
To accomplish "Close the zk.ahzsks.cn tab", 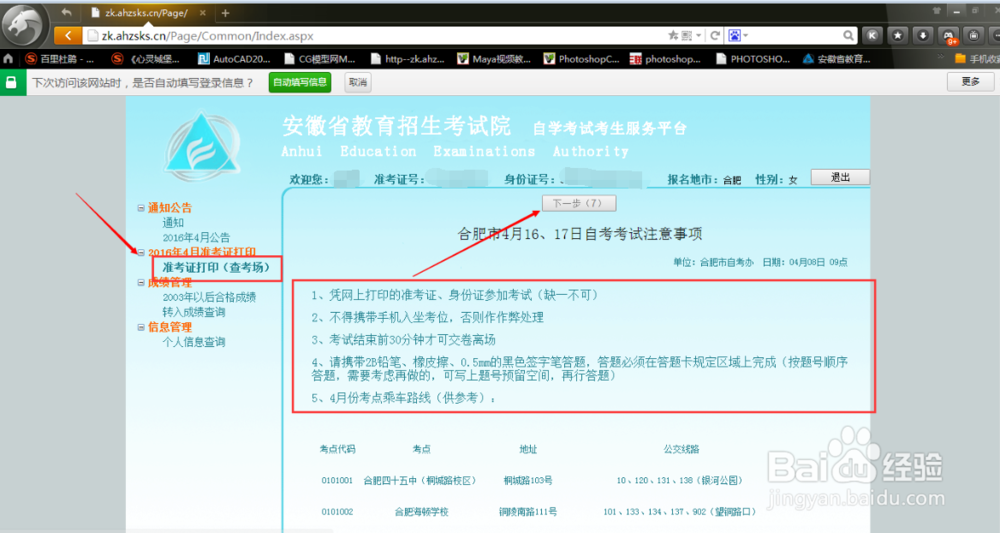I will pyautogui.click(x=203, y=13).
